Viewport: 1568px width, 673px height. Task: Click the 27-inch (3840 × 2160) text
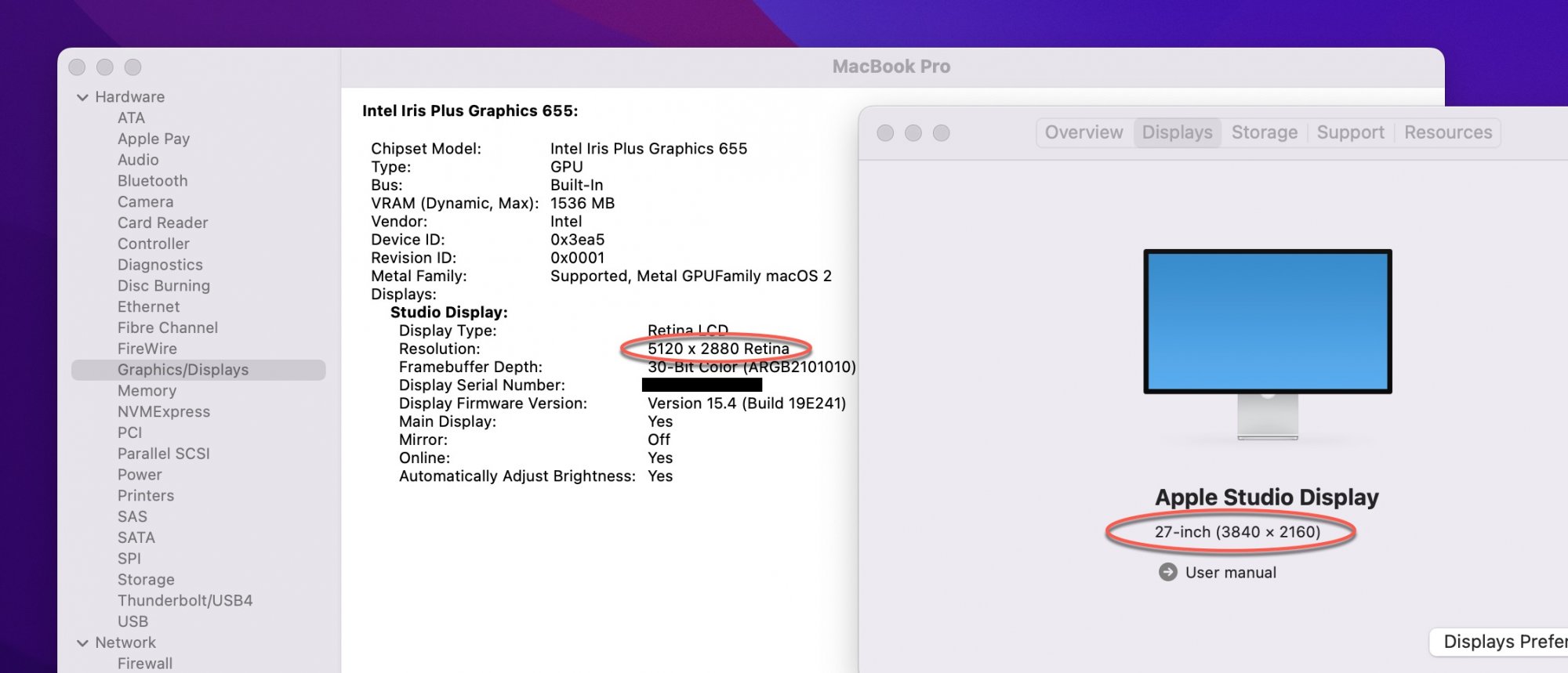point(1237,532)
